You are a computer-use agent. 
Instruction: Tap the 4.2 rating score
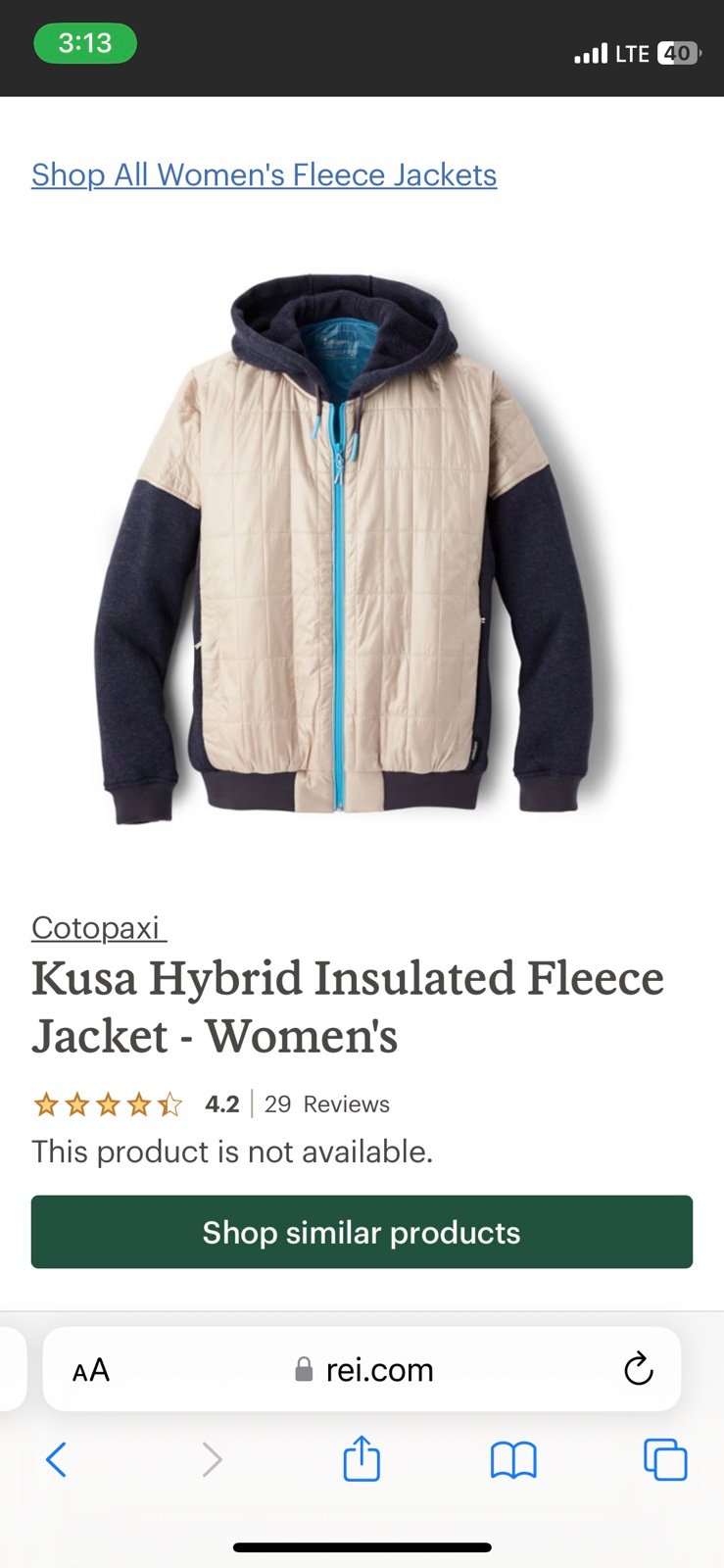click(x=222, y=1104)
